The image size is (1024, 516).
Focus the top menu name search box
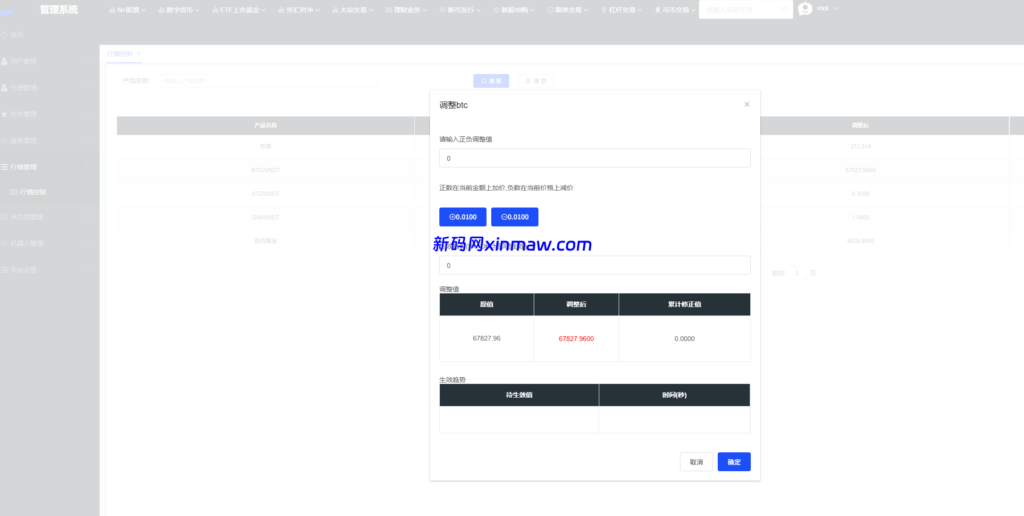746,10
